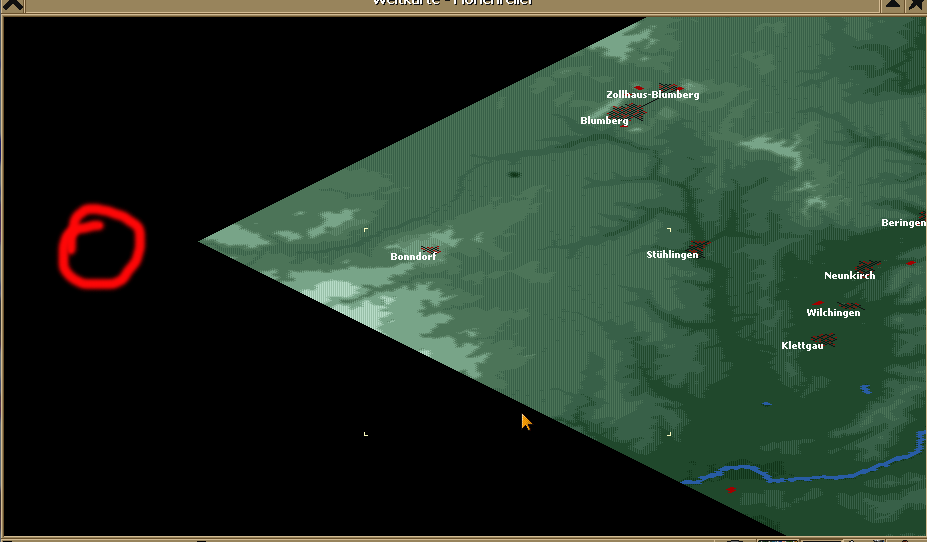Click the red town marker beside Bonndorf
This screenshot has width=927, height=542.
pos(431,249)
